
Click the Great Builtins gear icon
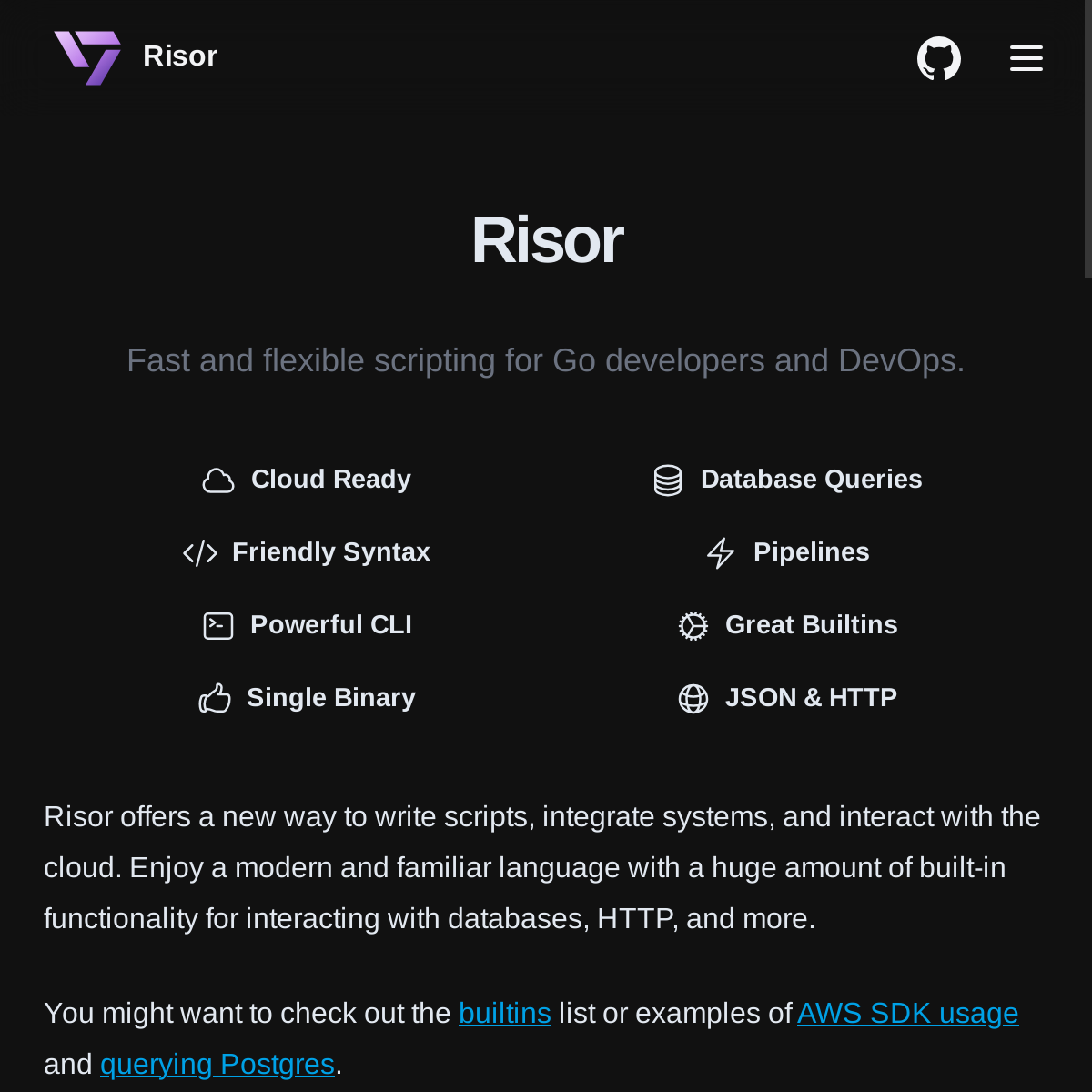(x=693, y=626)
